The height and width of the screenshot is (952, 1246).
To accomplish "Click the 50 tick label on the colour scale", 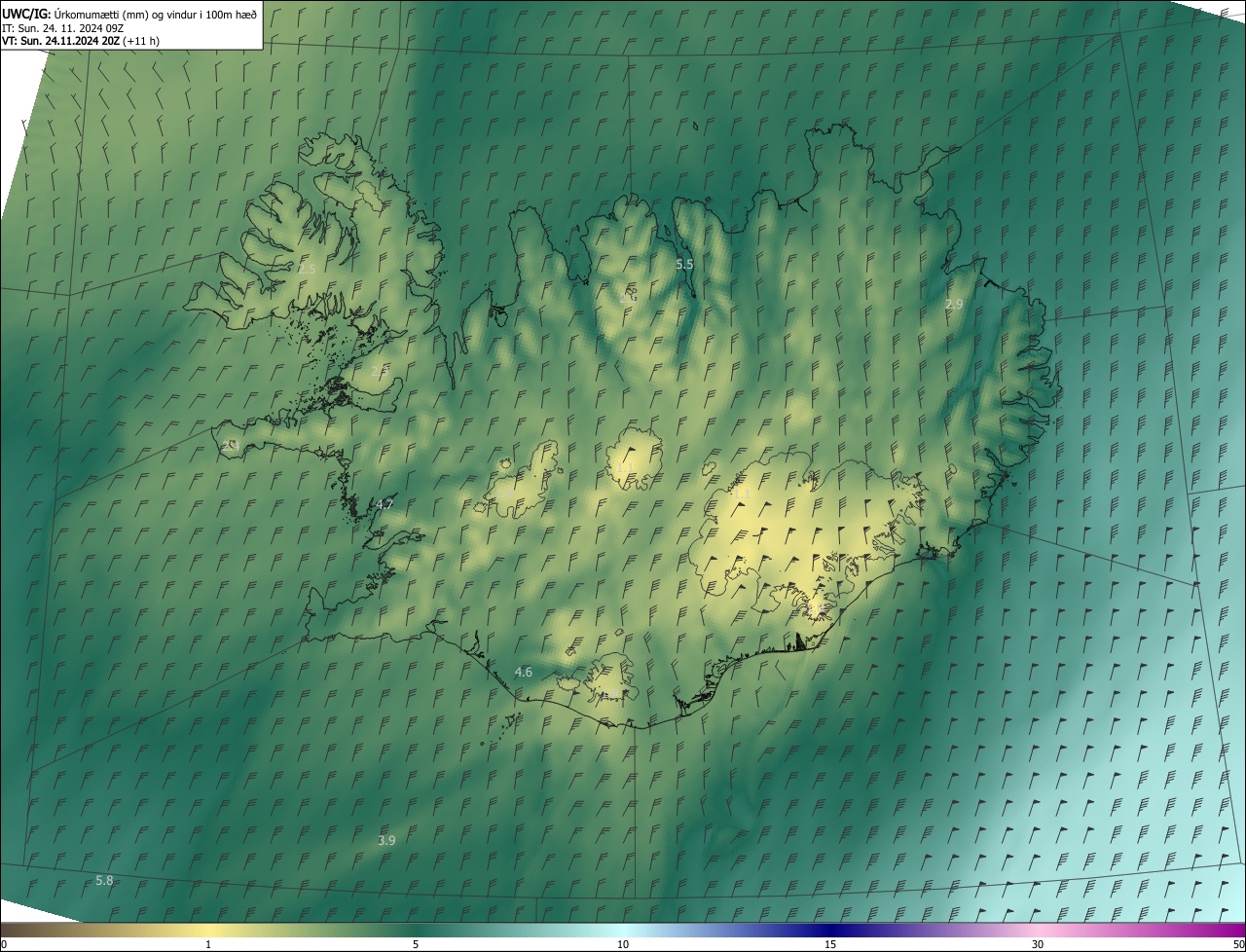I will 1238,944.
